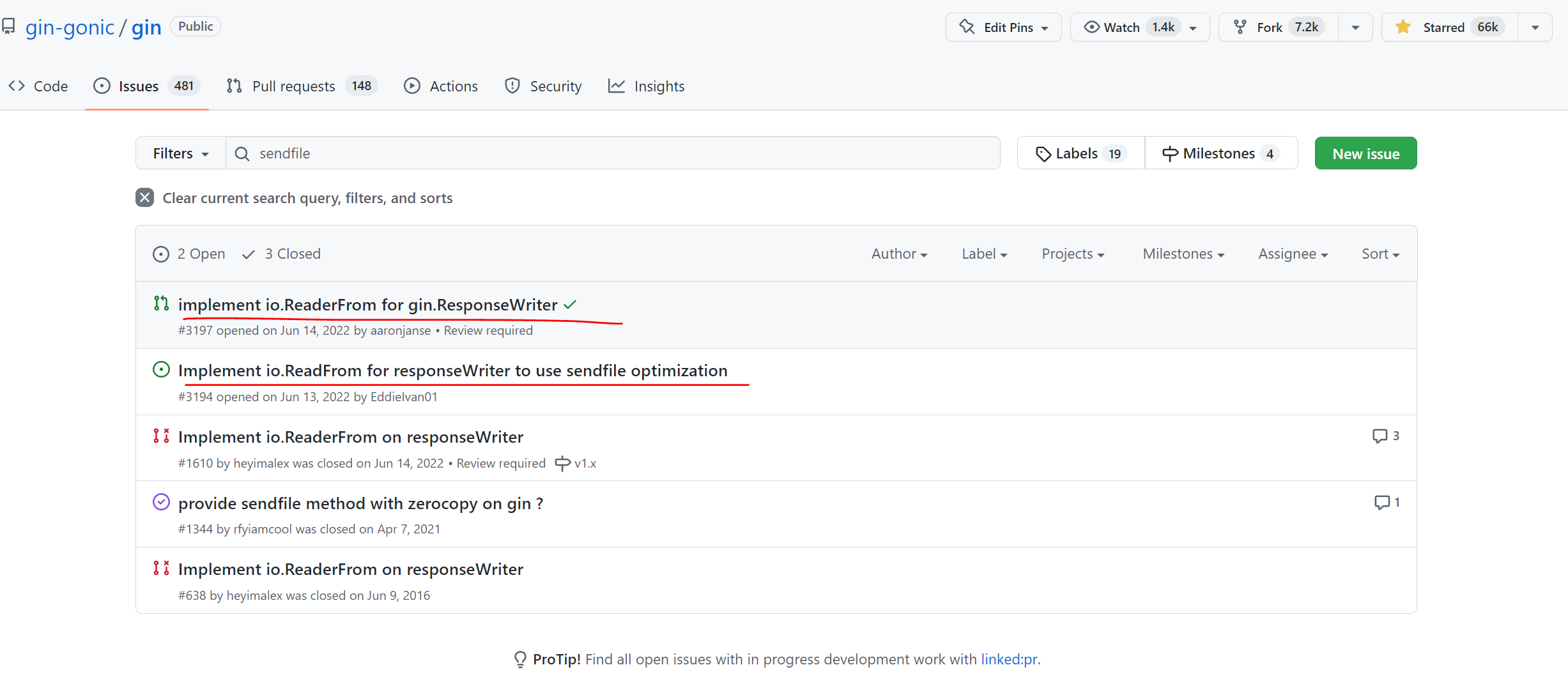This screenshot has width=1568, height=688.
Task: Open the Edit Pins dropdown
Action: click(1003, 27)
